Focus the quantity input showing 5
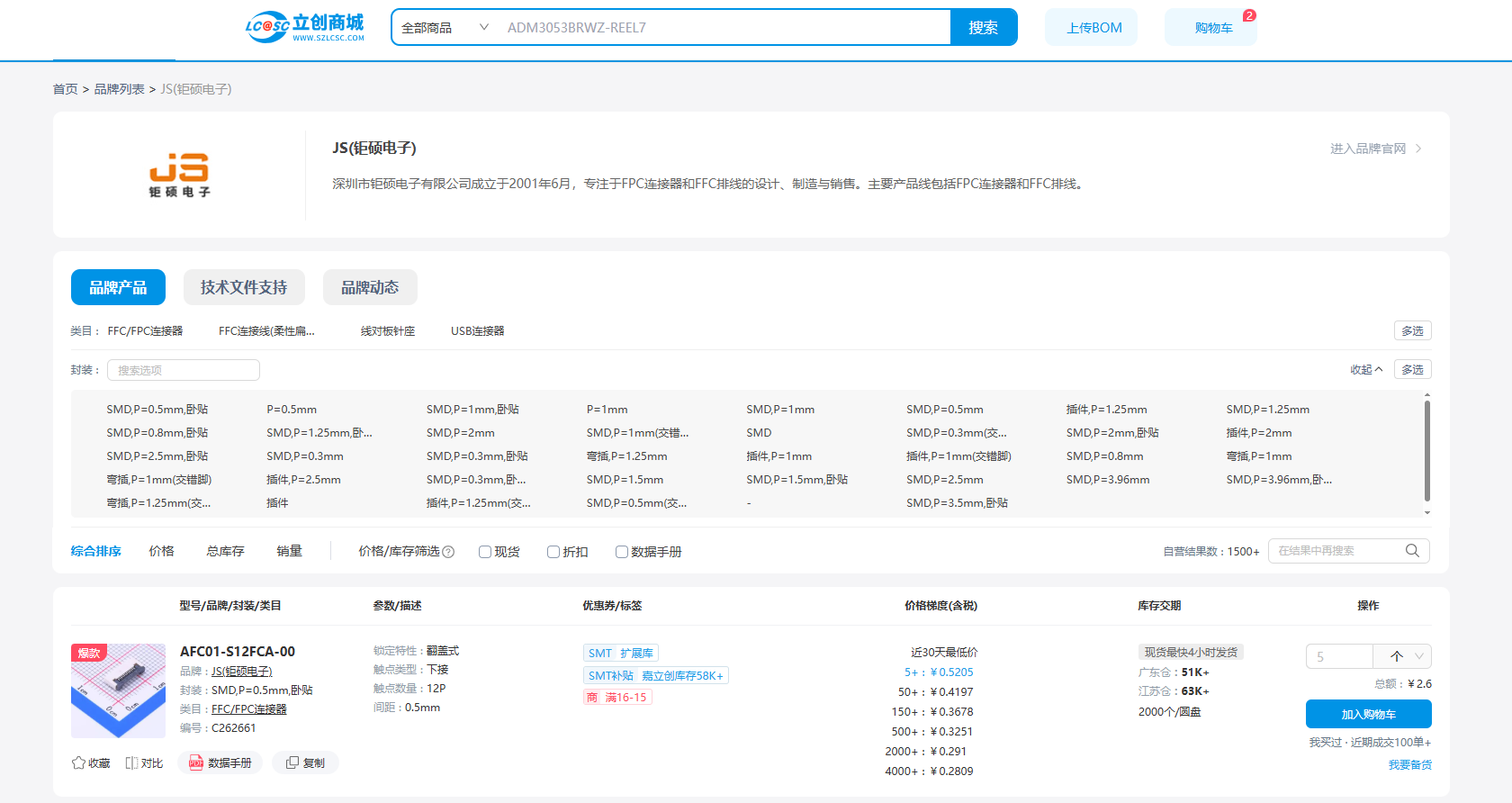This screenshot has height=803, width=1512. (1339, 656)
